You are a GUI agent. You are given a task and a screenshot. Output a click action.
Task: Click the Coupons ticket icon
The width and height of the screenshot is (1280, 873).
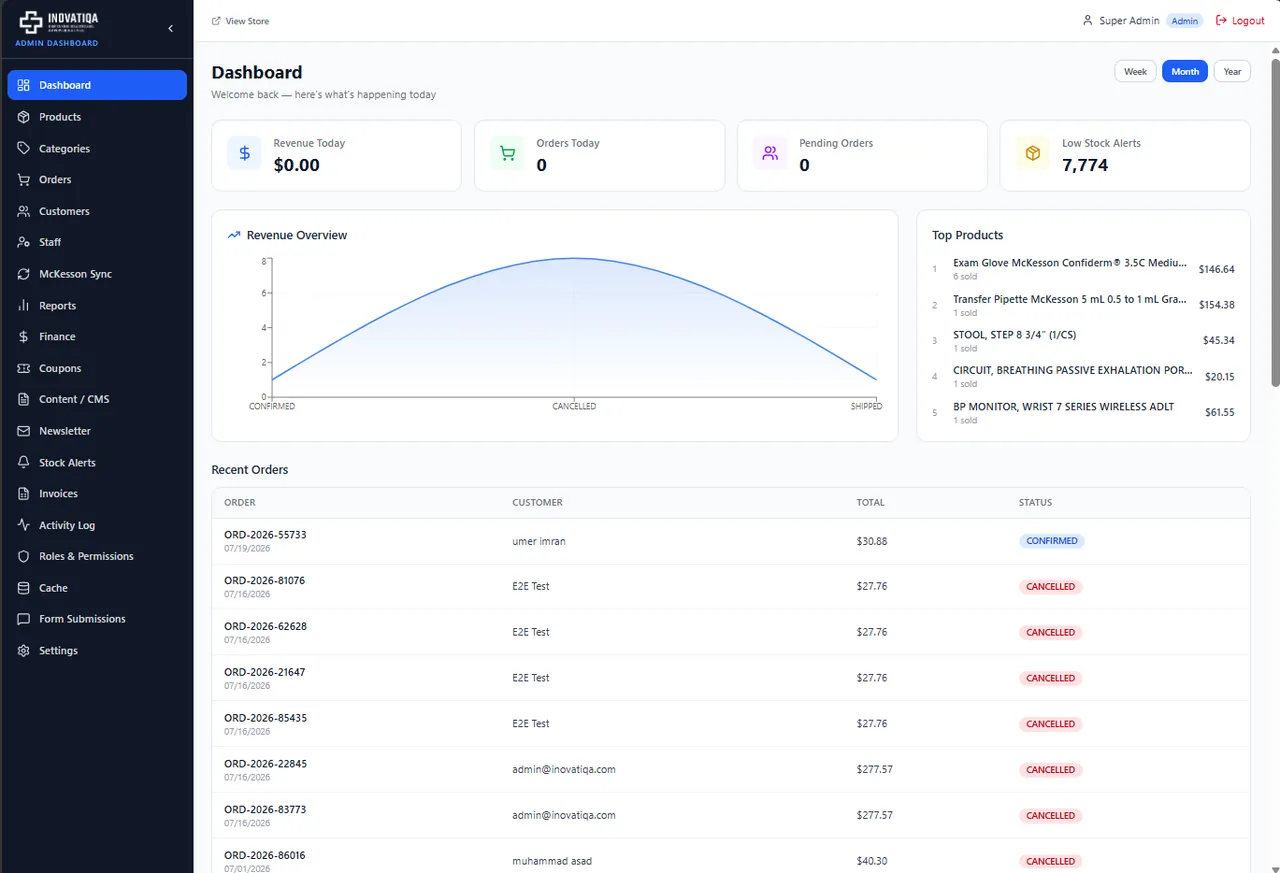(24, 368)
